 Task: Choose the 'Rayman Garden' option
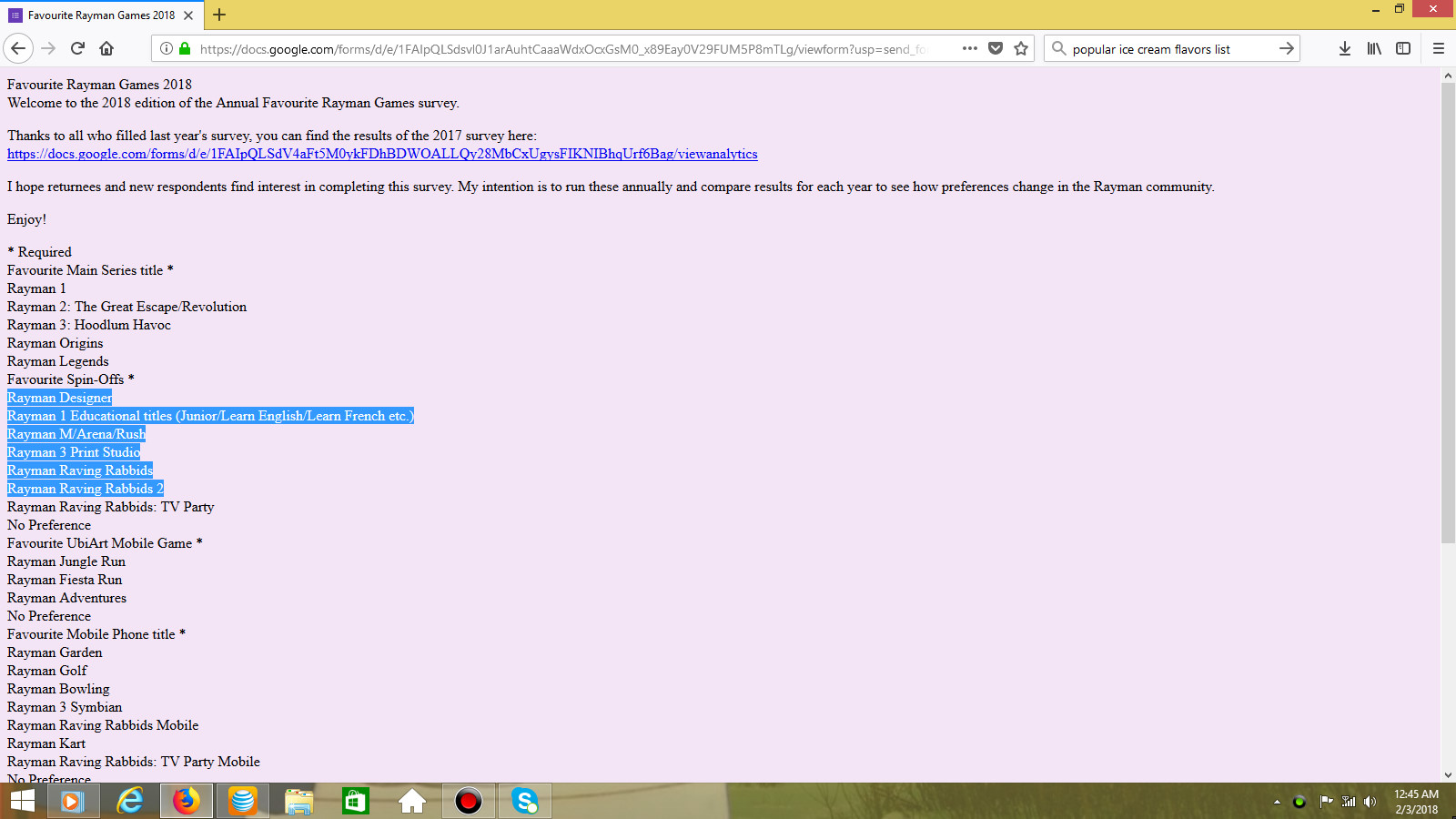pos(55,652)
